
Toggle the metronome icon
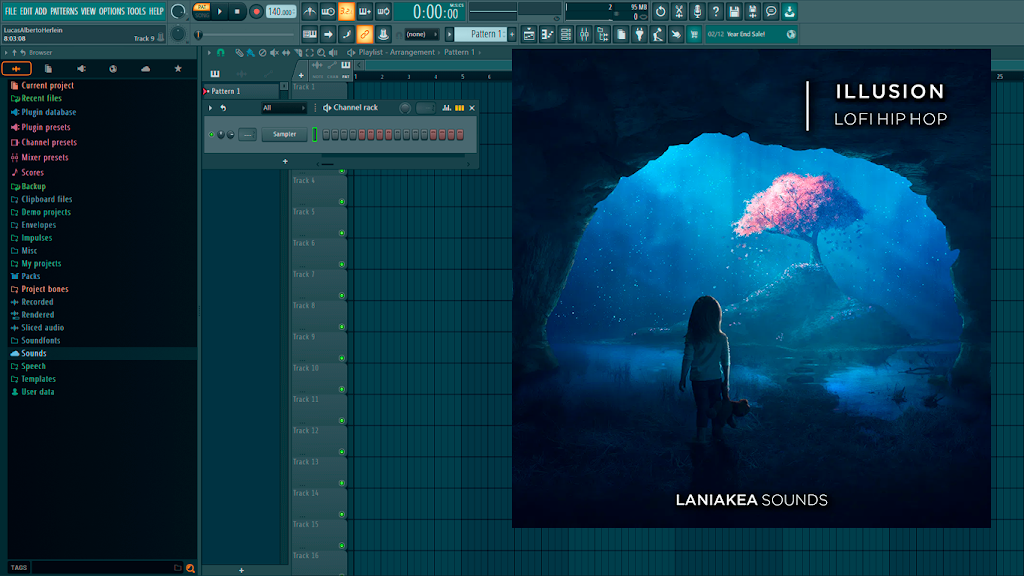(310, 11)
